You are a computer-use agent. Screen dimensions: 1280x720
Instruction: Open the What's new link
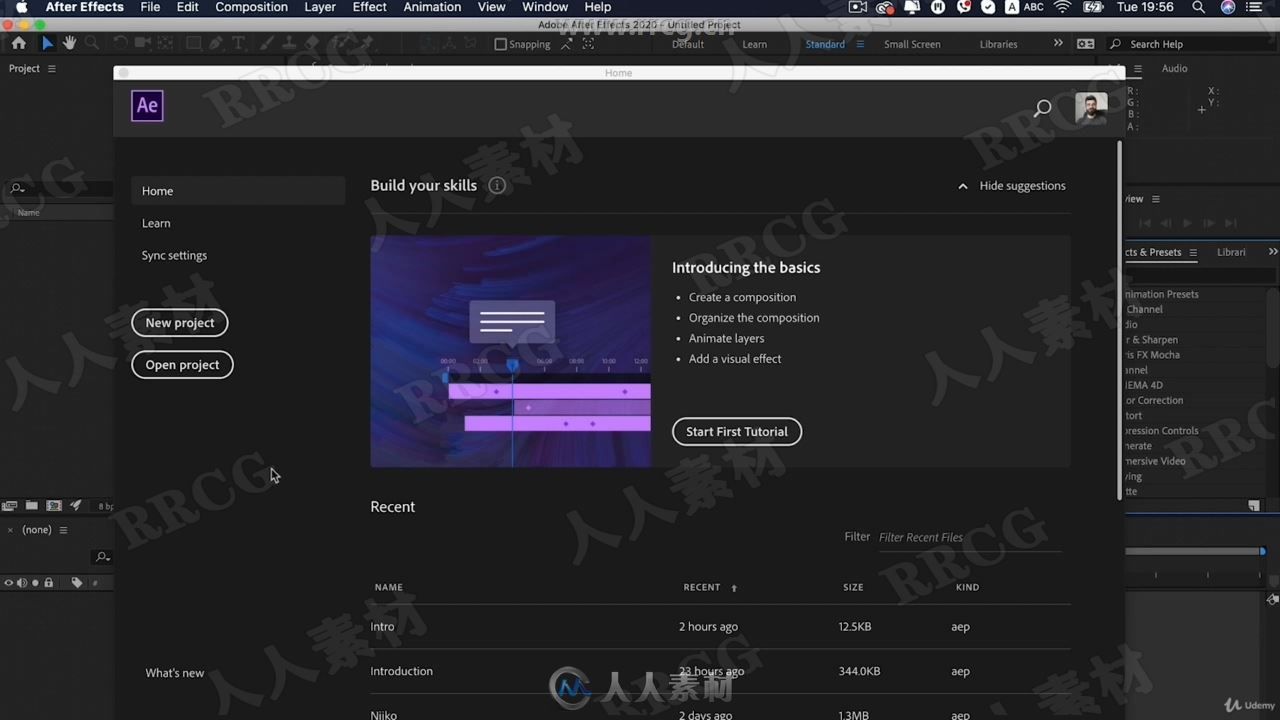[175, 673]
